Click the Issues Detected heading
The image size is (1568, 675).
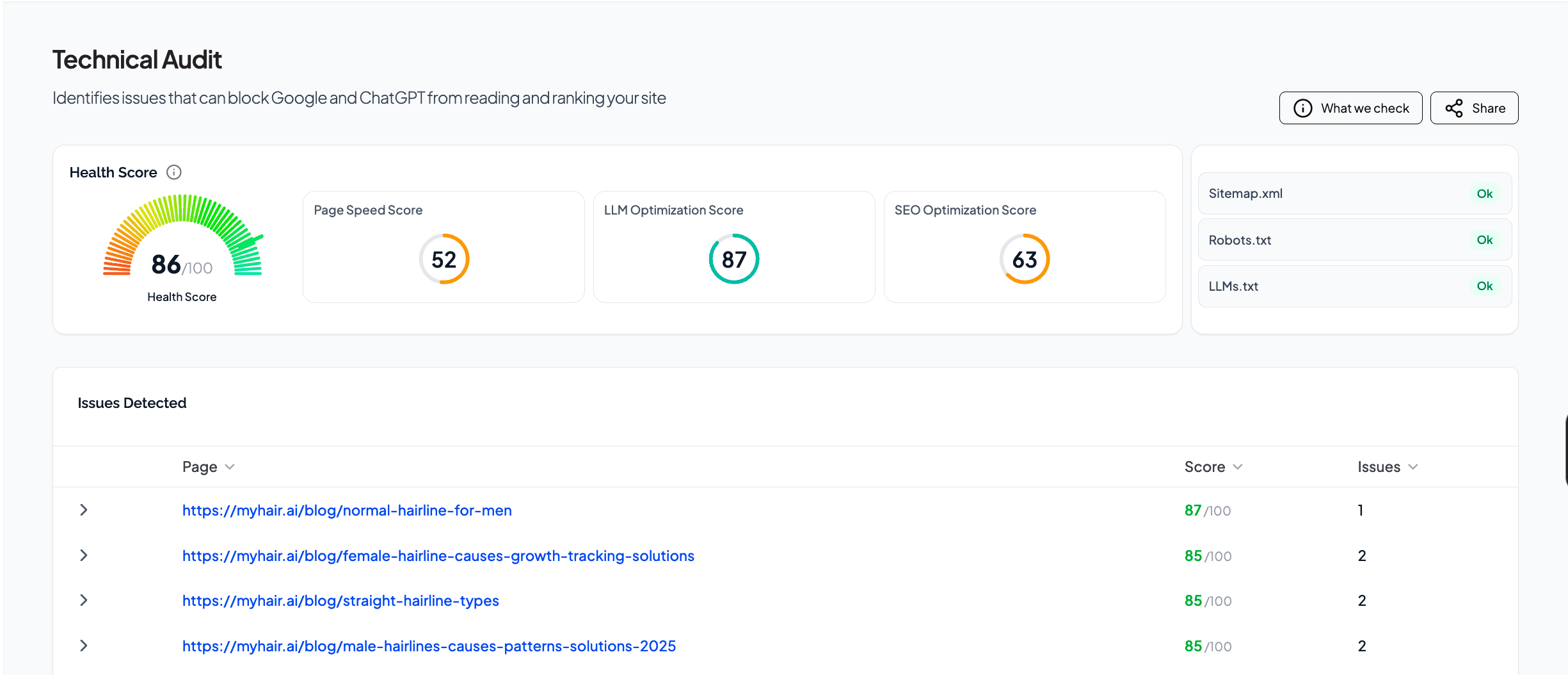[132, 403]
